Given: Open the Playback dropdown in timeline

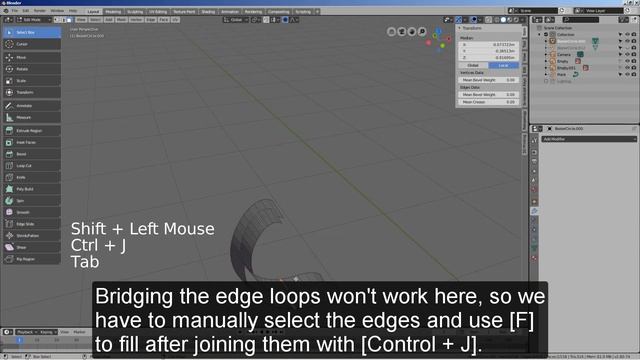Looking at the screenshot, I should coord(27,332).
